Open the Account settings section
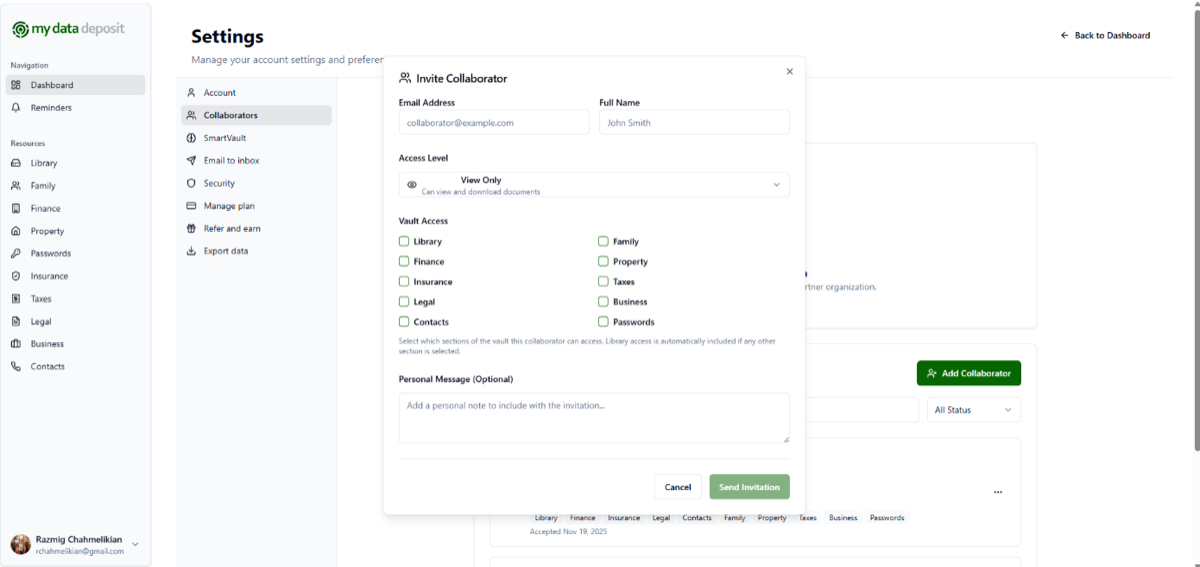This screenshot has height=567, width=1200. 256,93
